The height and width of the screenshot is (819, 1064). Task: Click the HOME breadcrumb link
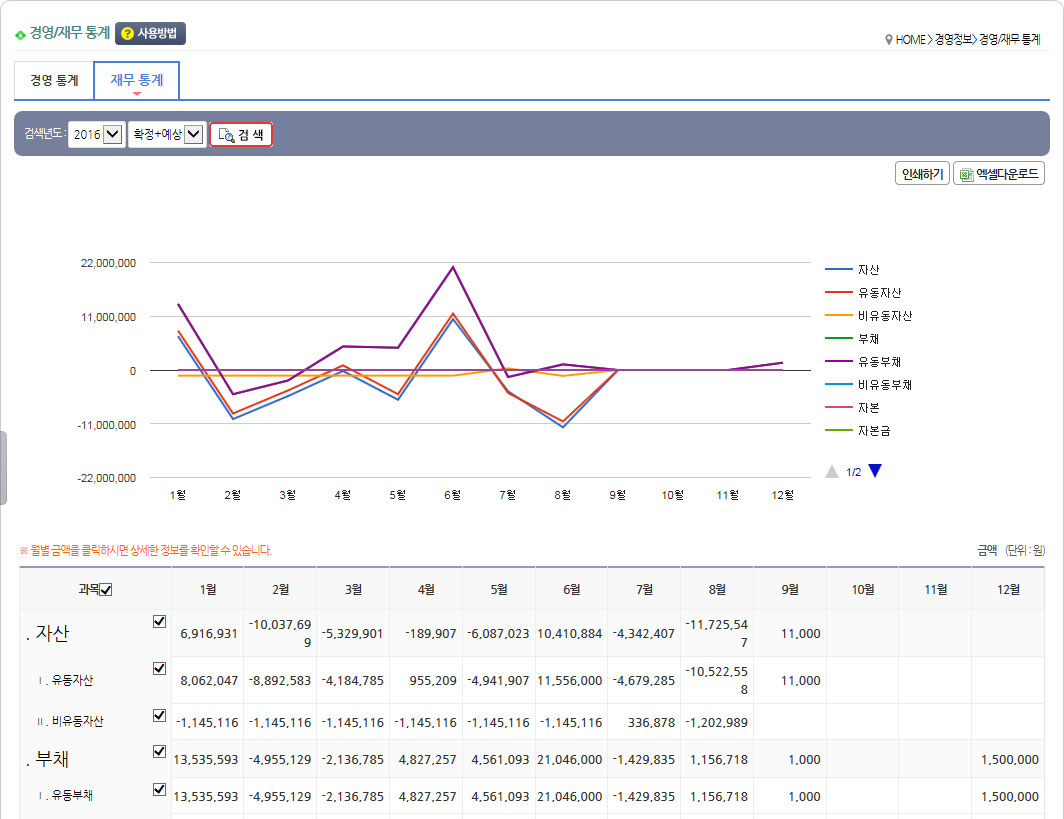tap(910, 40)
